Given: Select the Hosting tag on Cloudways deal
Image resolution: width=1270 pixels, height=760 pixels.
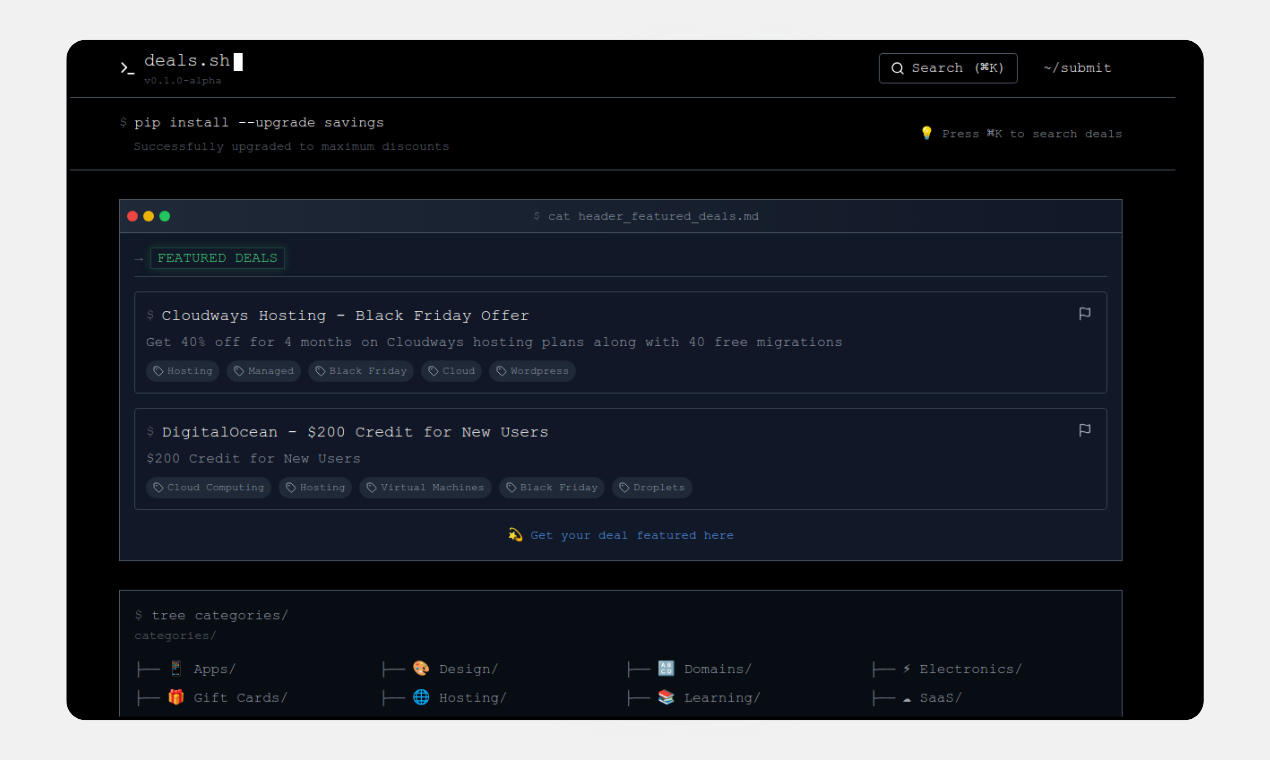Looking at the screenshot, I should click(x=182, y=371).
